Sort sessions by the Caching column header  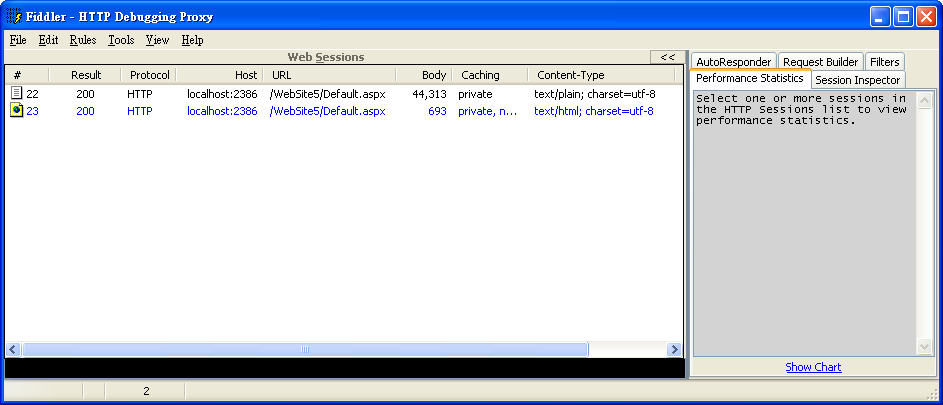(490, 75)
